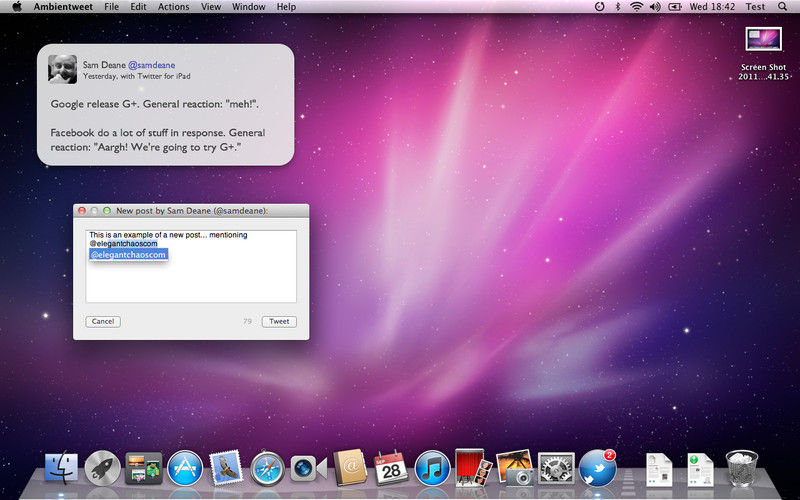Open Mail stamp icon in dock
The height and width of the screenshot is (500, 800).
(226, 467)
